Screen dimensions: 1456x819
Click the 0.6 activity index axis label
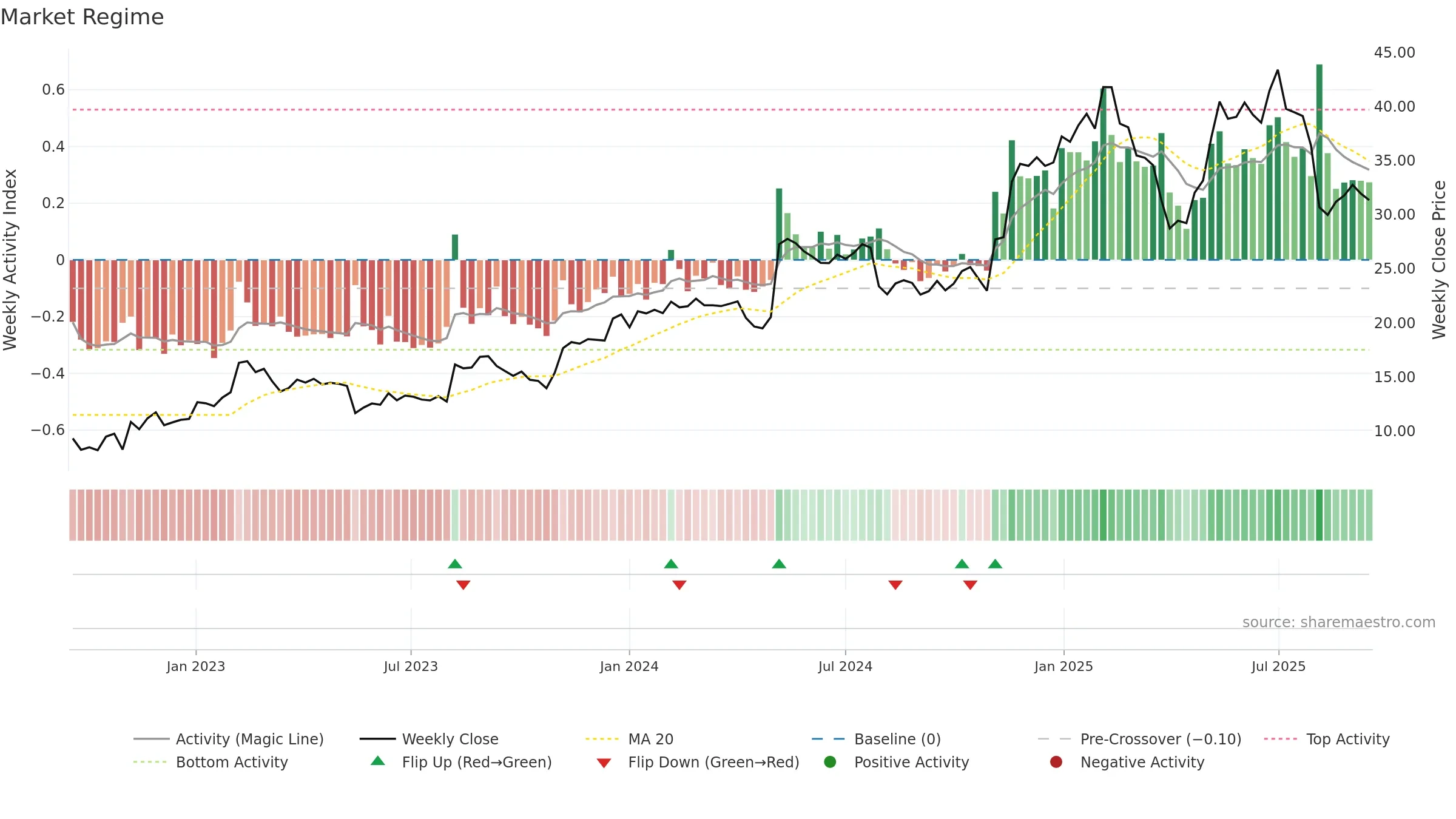(x=53, y=90)
